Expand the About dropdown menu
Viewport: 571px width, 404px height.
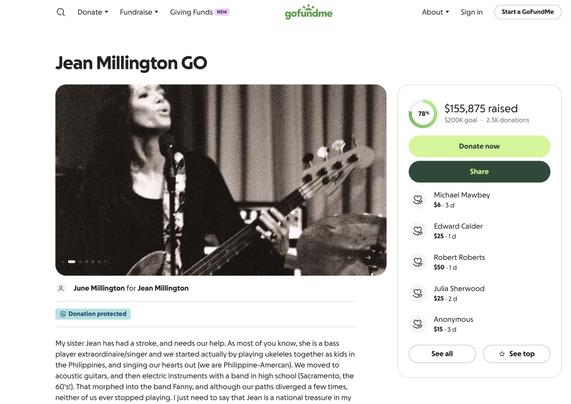(x=435, y=12)
